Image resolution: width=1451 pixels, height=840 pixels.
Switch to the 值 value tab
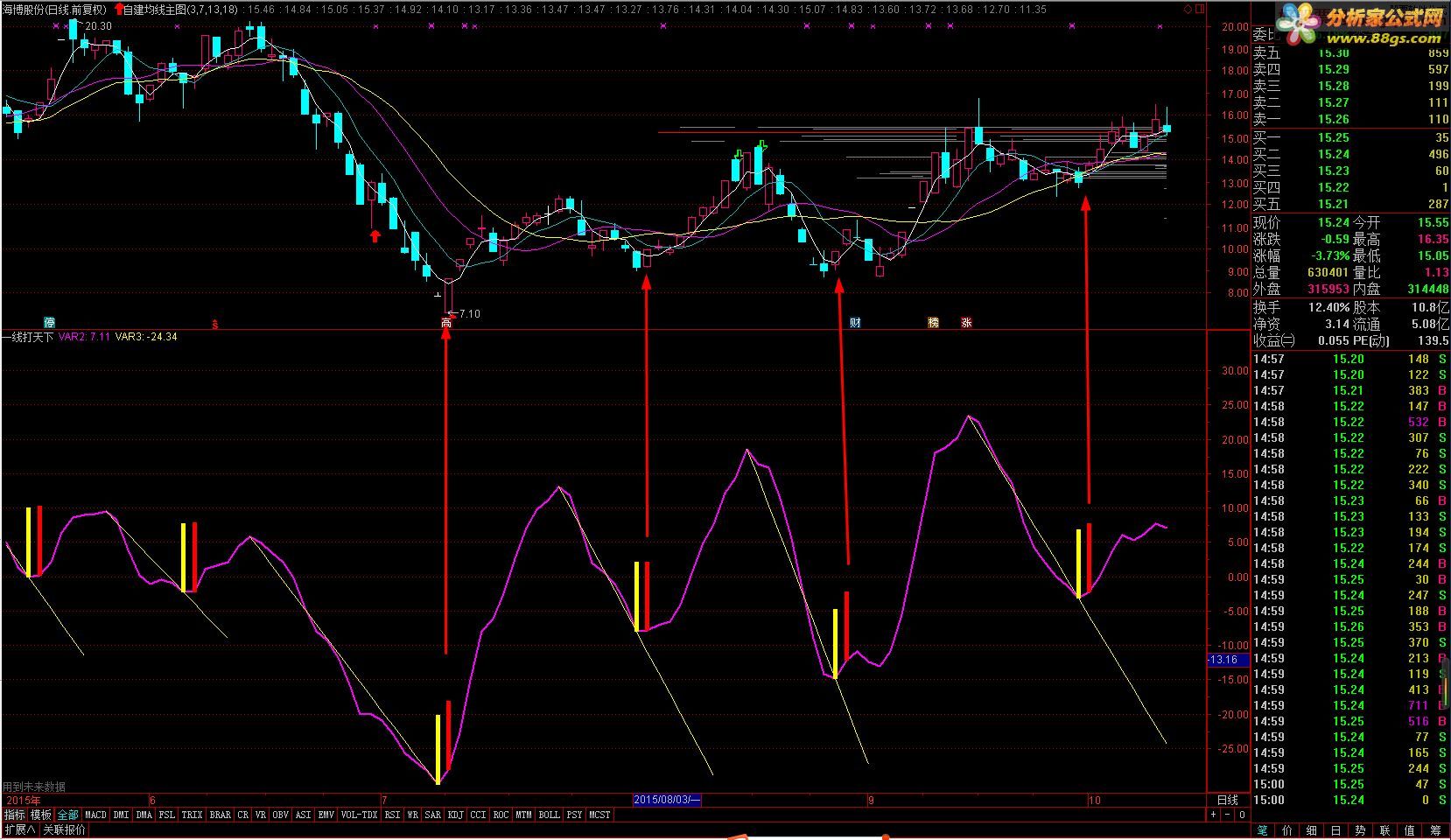1410,830
